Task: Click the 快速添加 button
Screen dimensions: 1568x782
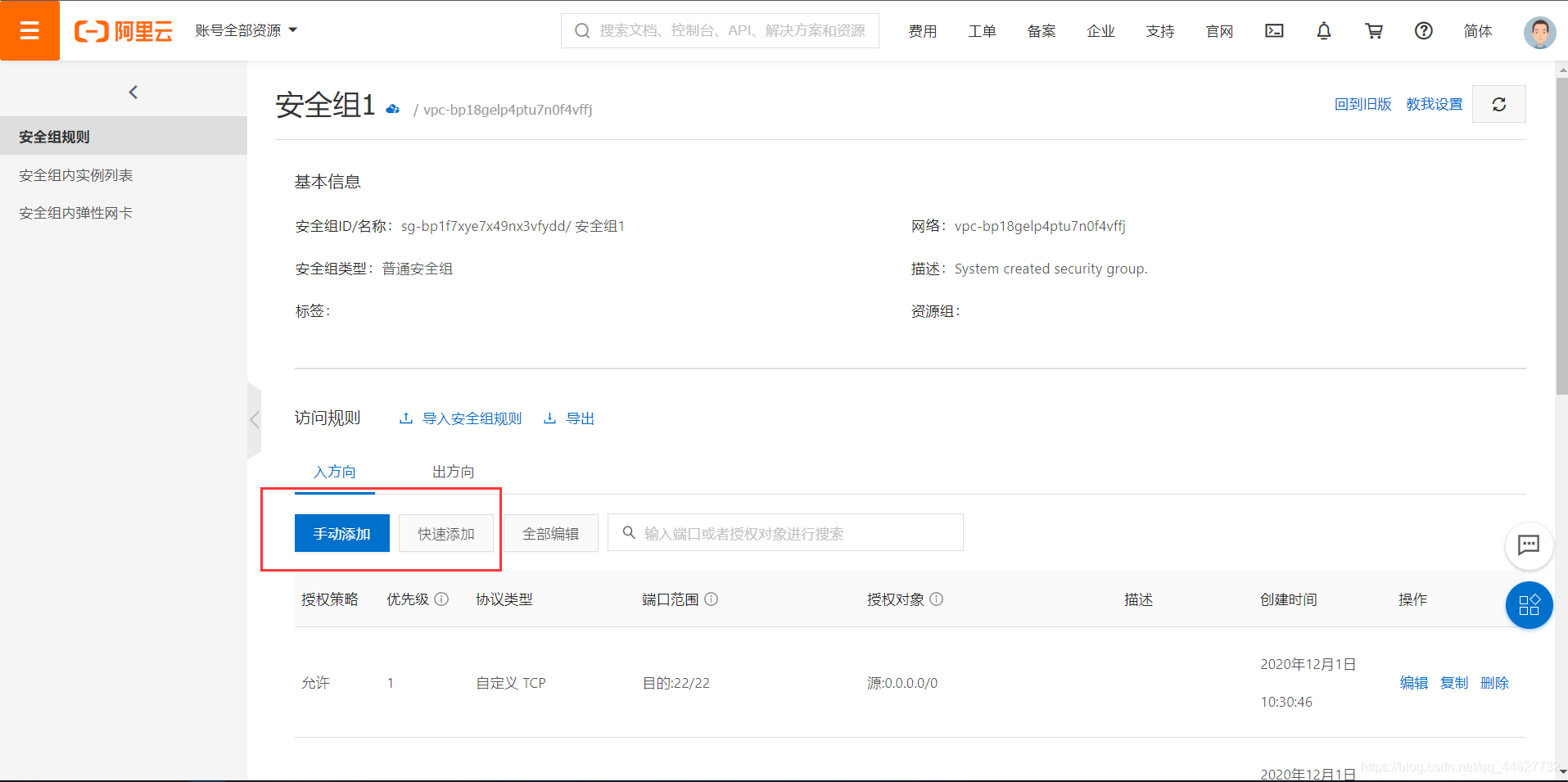Action: (x=446, y=533)
